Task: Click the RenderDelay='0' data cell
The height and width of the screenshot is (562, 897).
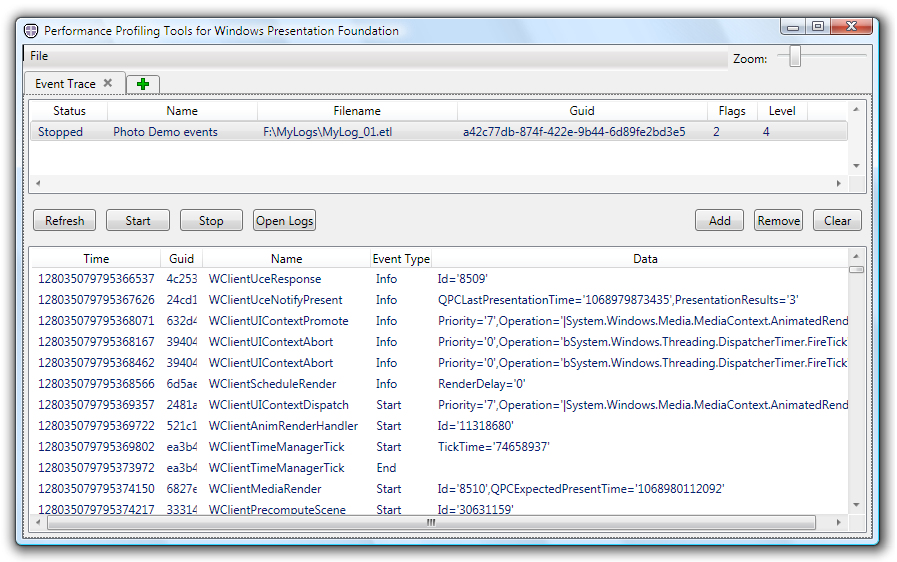Action: coord(482,384)
